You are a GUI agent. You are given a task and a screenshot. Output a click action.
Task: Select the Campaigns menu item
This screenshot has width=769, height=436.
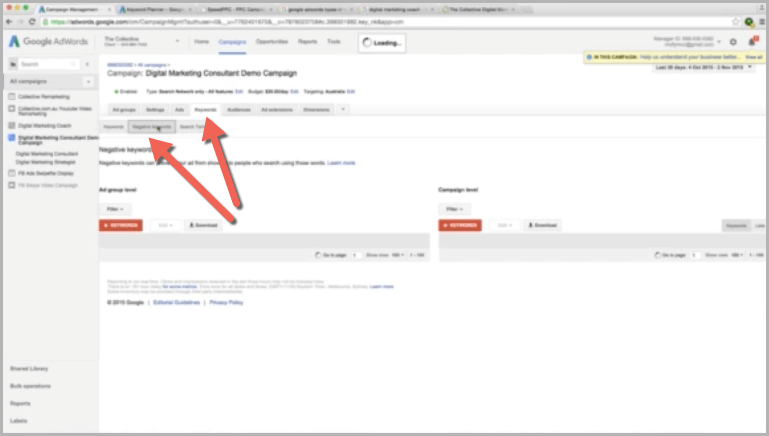click(x=232, y=42)
